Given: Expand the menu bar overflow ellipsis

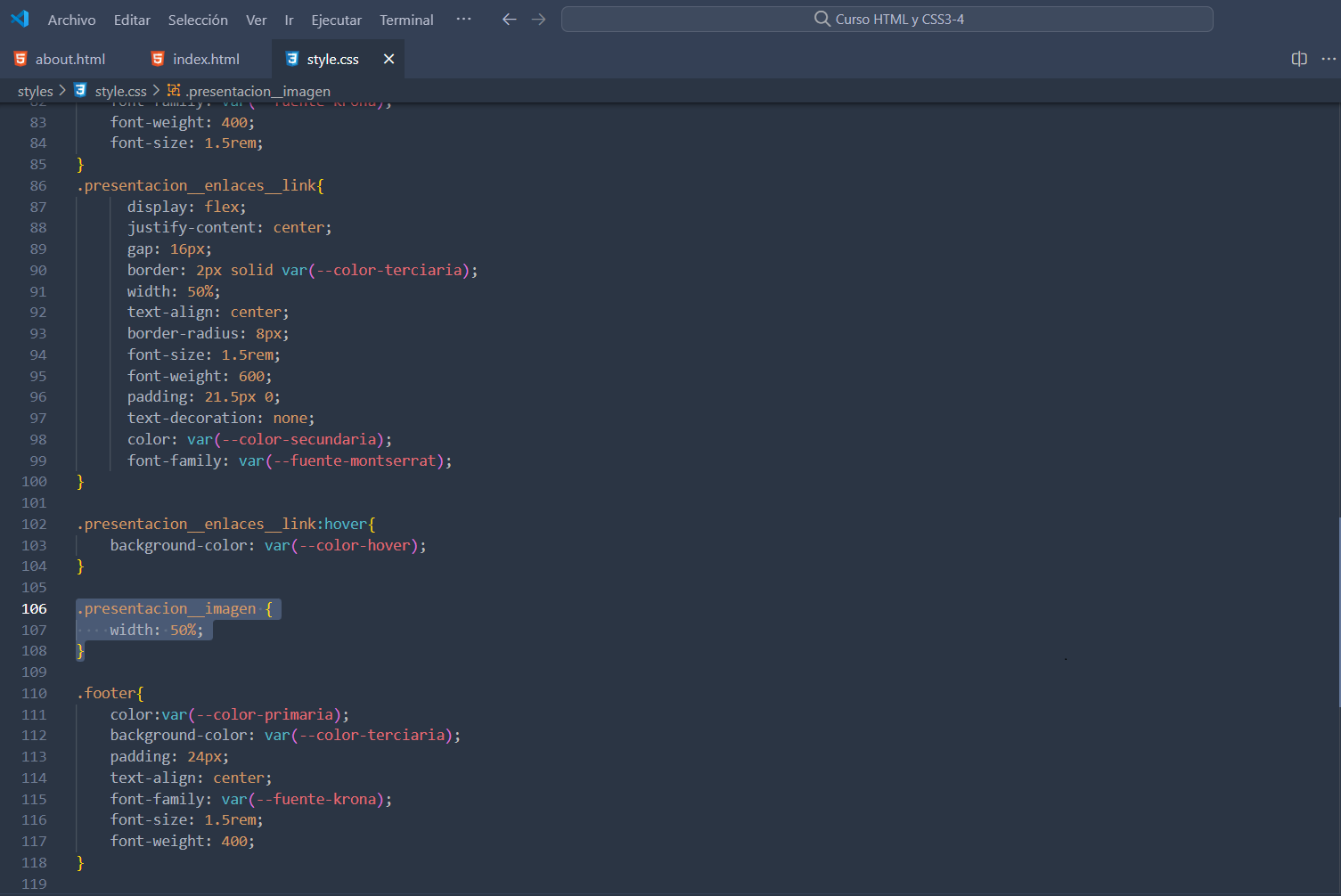Looking at the screenshot, I should click(x=463, y=19).
